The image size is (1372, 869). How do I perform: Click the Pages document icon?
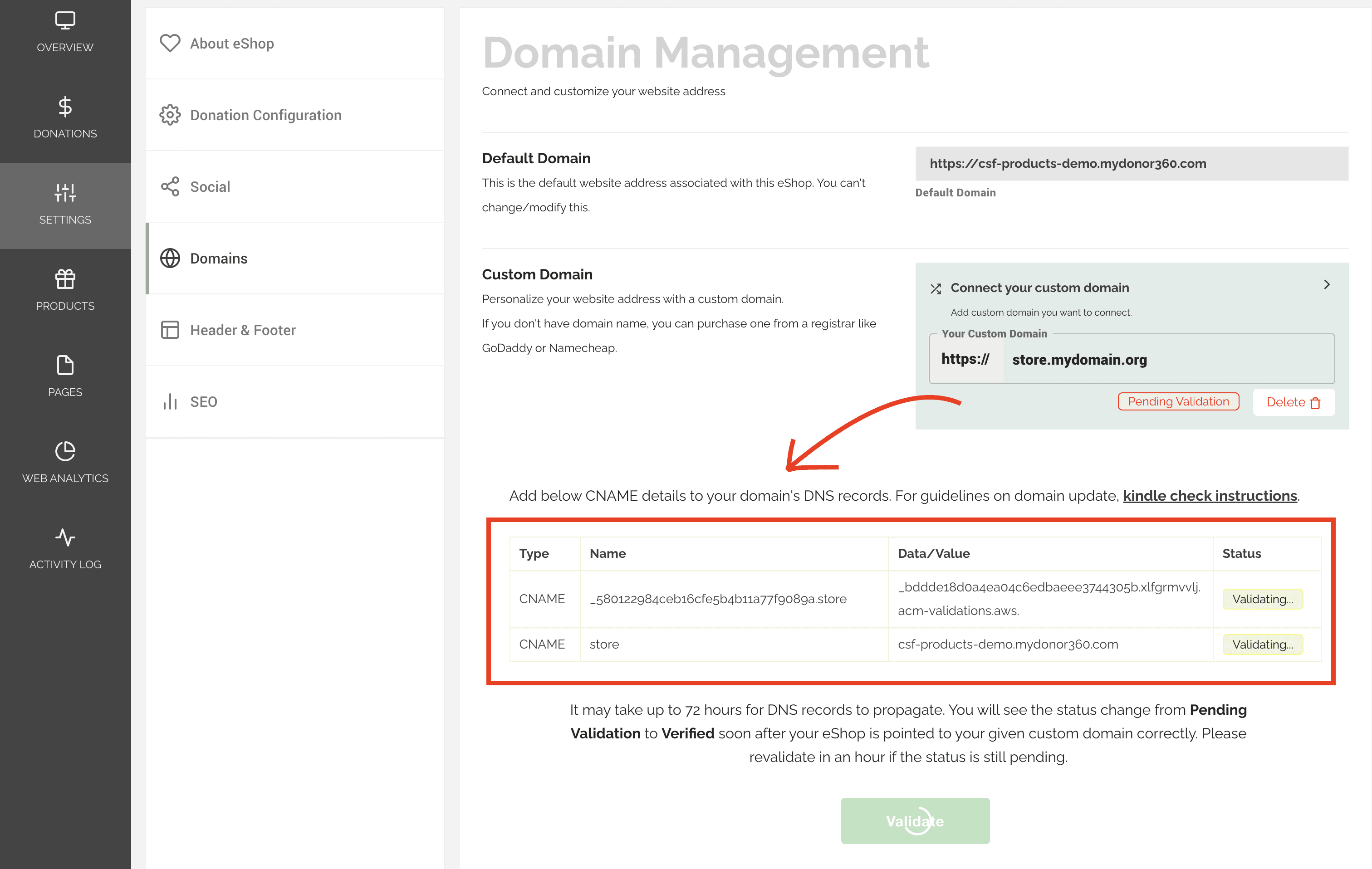pyautogui.click(x=65, y=365)
